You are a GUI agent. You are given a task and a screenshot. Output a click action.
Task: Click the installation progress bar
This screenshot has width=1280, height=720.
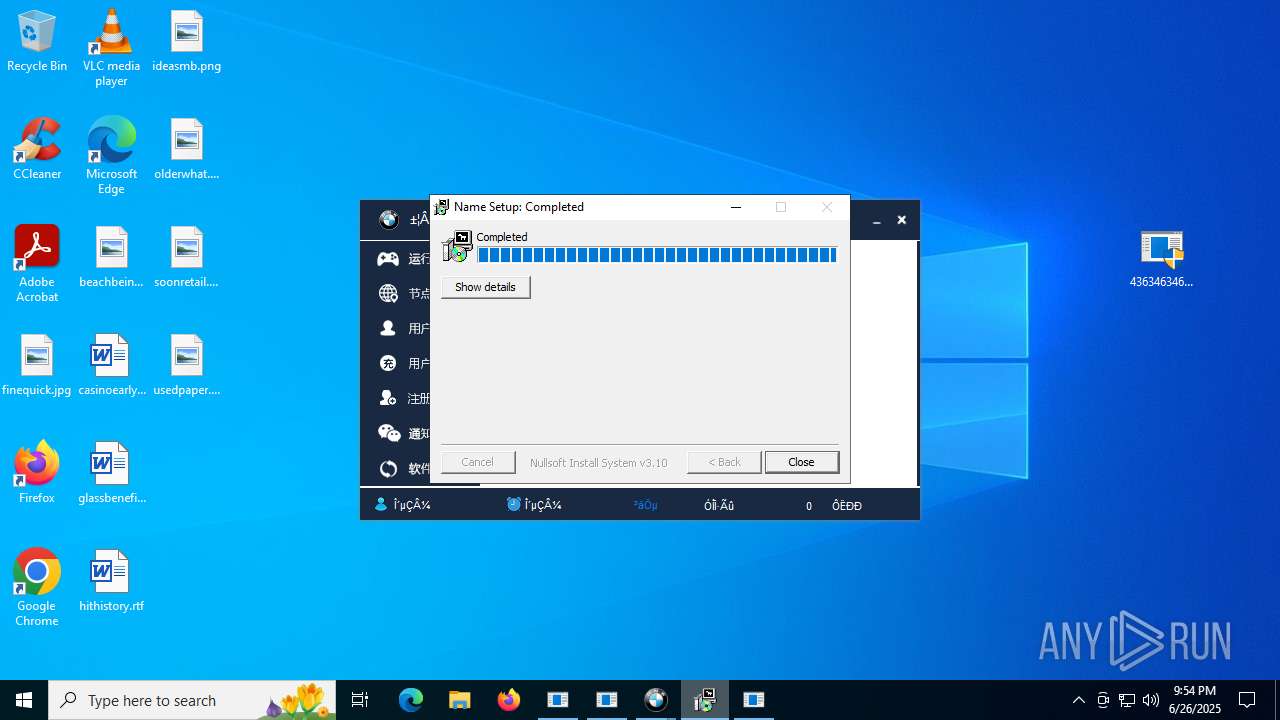[656, 255]
